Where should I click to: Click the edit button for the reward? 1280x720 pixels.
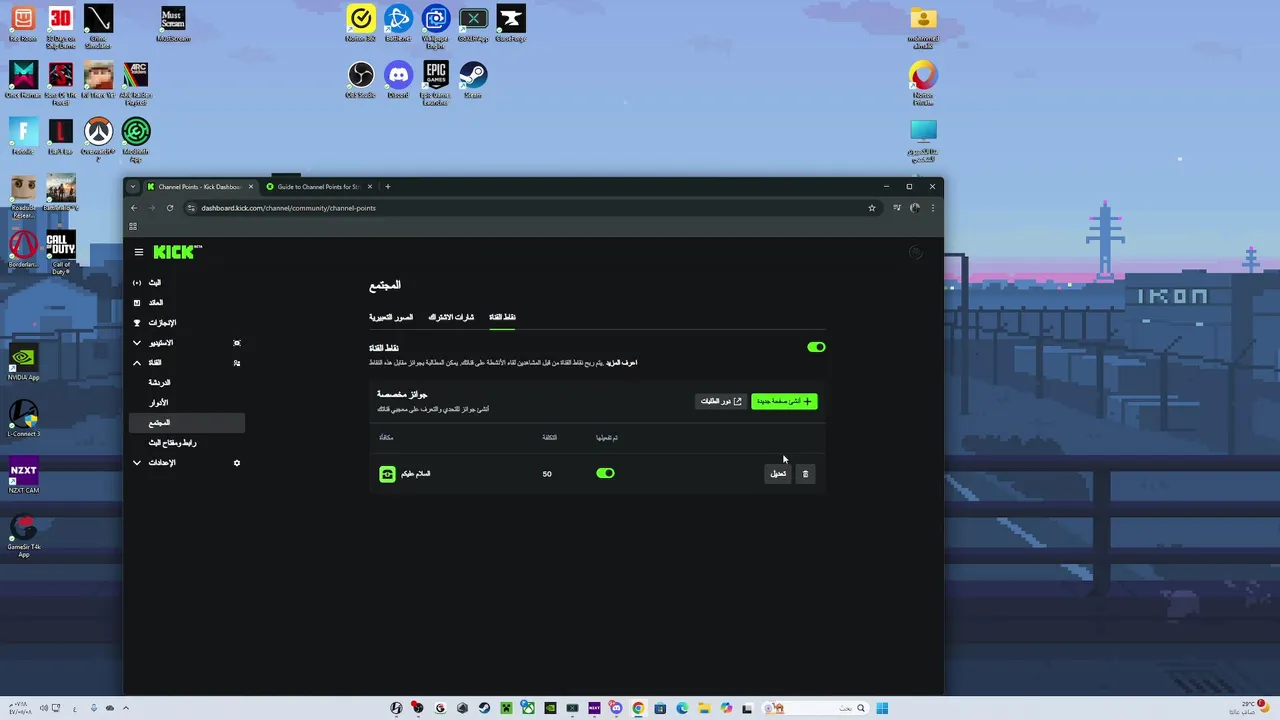pyautogui.click(x=778, y=474)
